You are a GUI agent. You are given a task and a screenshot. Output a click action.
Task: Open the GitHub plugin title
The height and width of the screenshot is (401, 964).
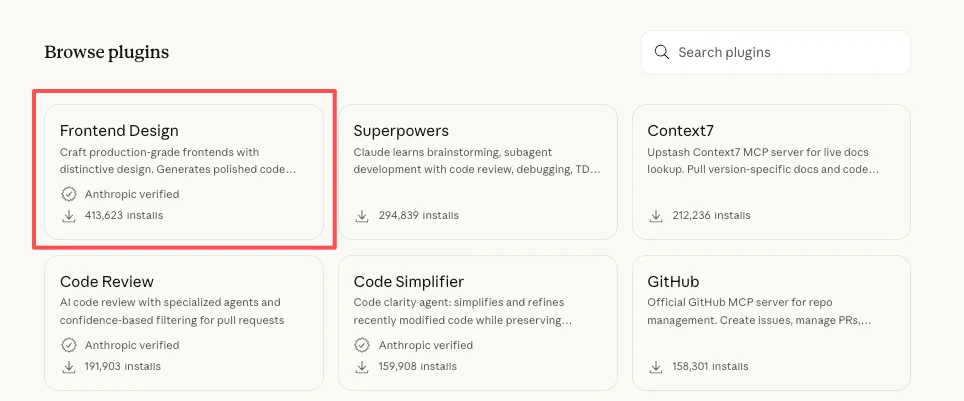point(672,282)
